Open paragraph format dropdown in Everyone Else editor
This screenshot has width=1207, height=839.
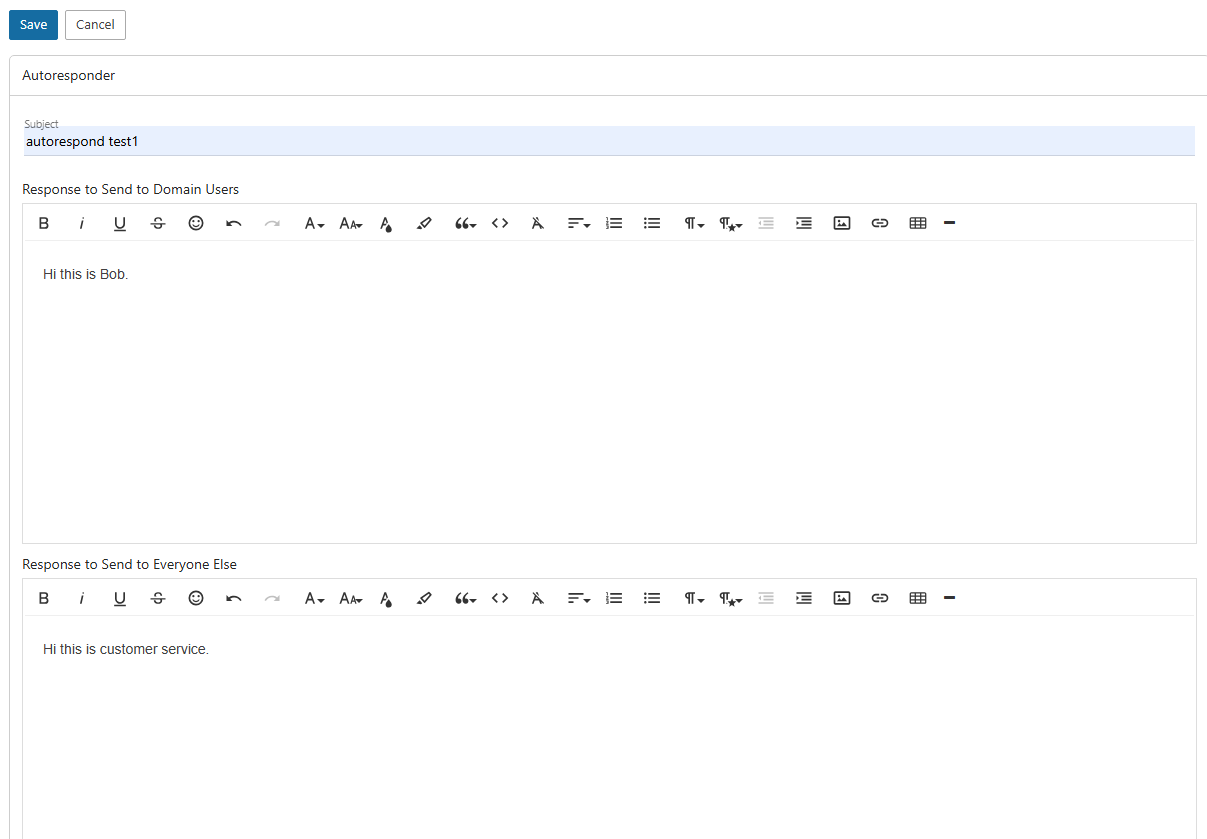pyautogui.click(x=694, y=598)
